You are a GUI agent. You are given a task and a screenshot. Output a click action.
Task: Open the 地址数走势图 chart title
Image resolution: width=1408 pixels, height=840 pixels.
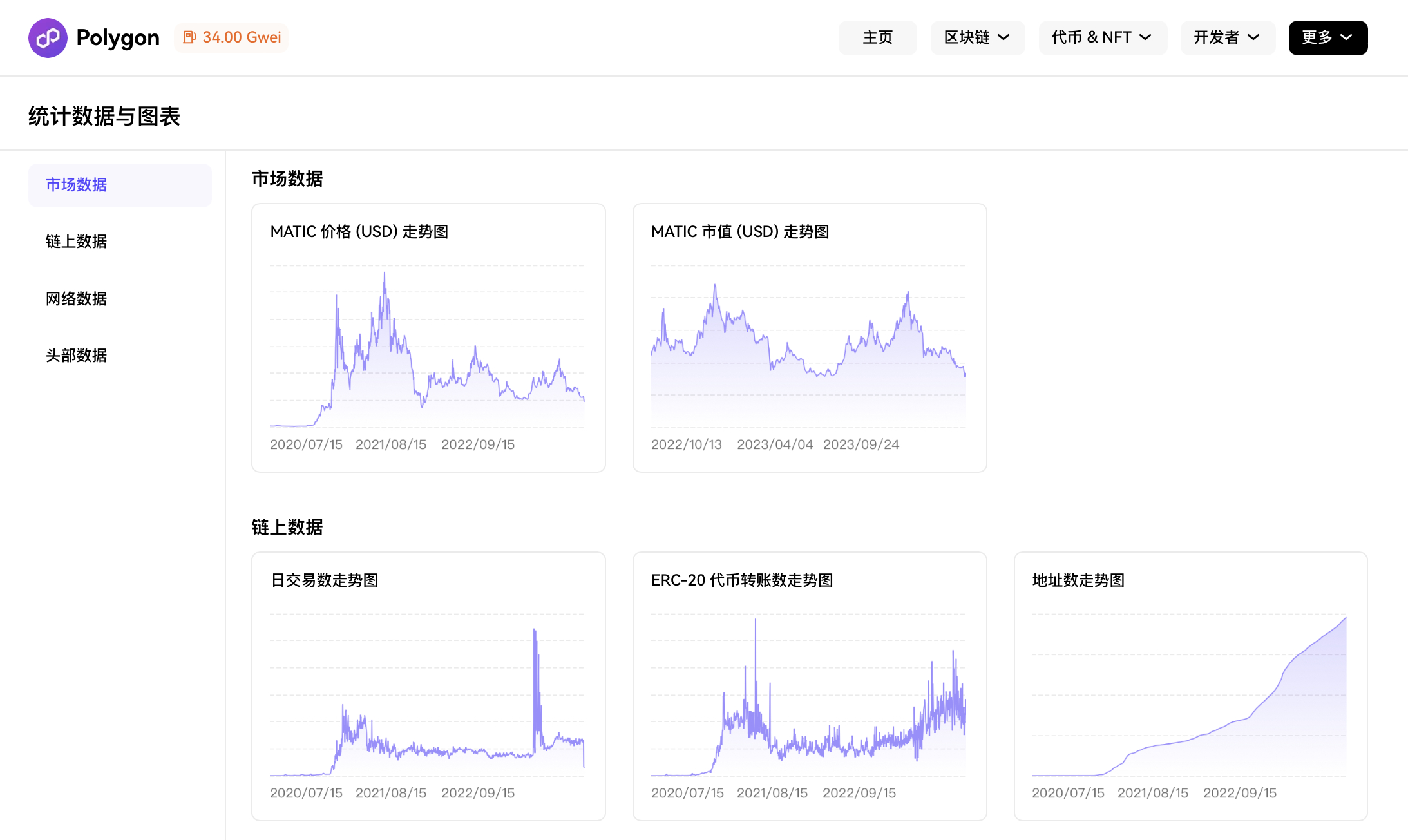point(1078,580)
